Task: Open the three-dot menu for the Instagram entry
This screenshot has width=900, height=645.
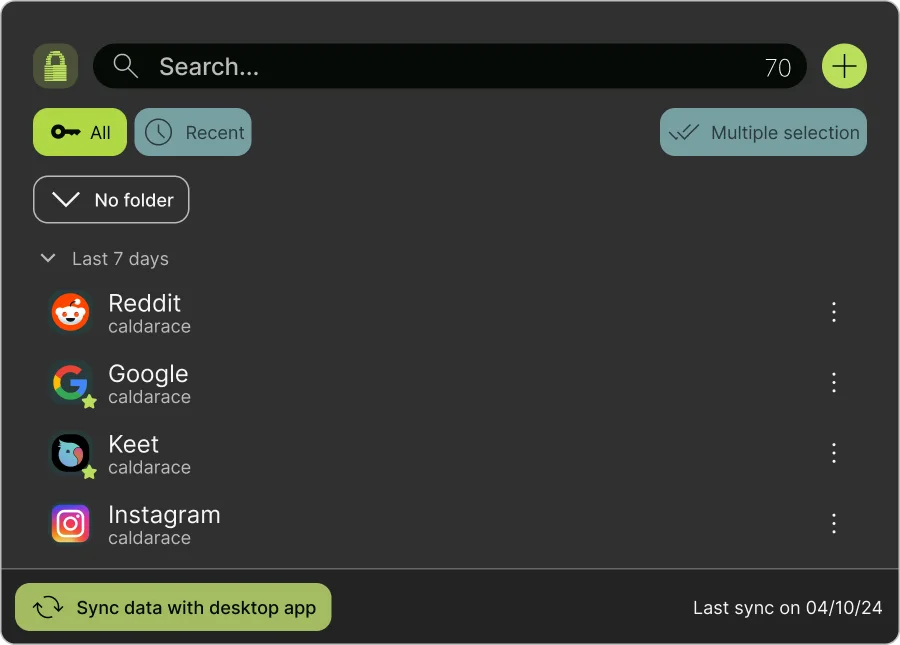Action: coord(834,523)
